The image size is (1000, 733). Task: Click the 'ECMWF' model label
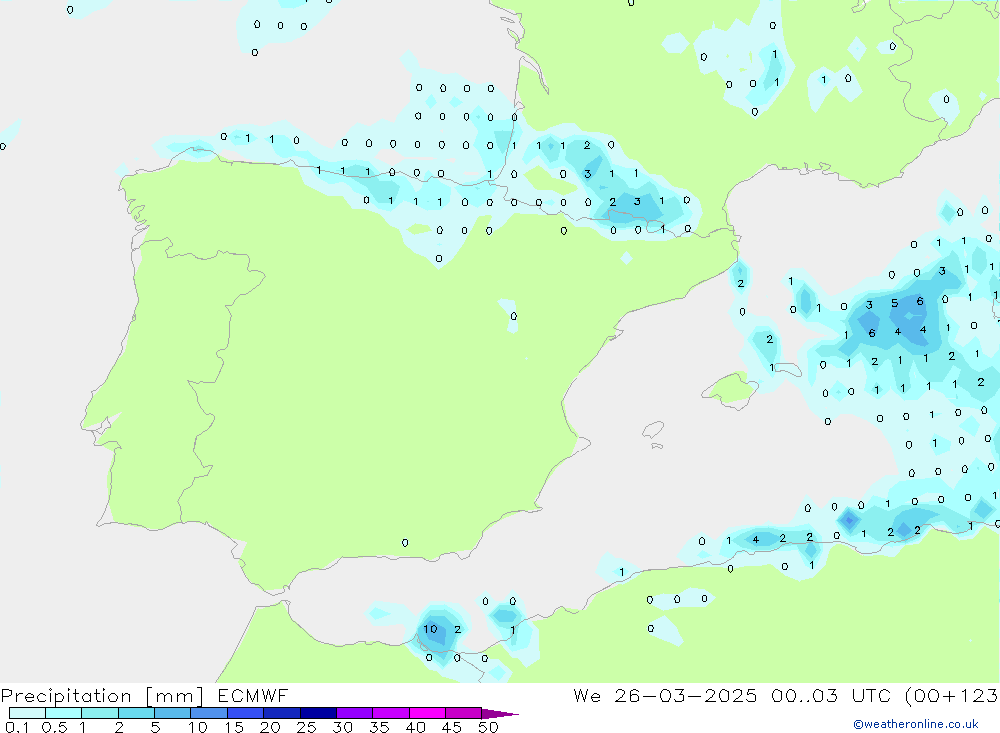[253, 695]
